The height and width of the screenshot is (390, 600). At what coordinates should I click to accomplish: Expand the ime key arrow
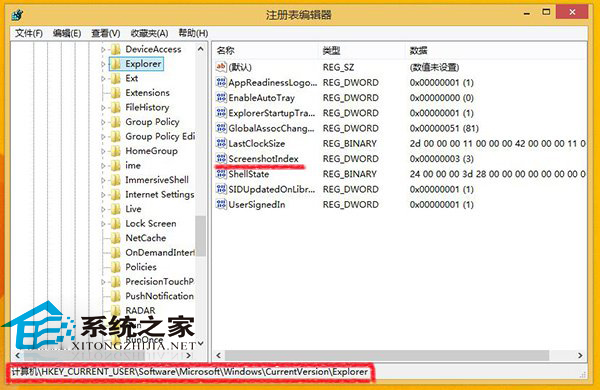pos(103,166)
